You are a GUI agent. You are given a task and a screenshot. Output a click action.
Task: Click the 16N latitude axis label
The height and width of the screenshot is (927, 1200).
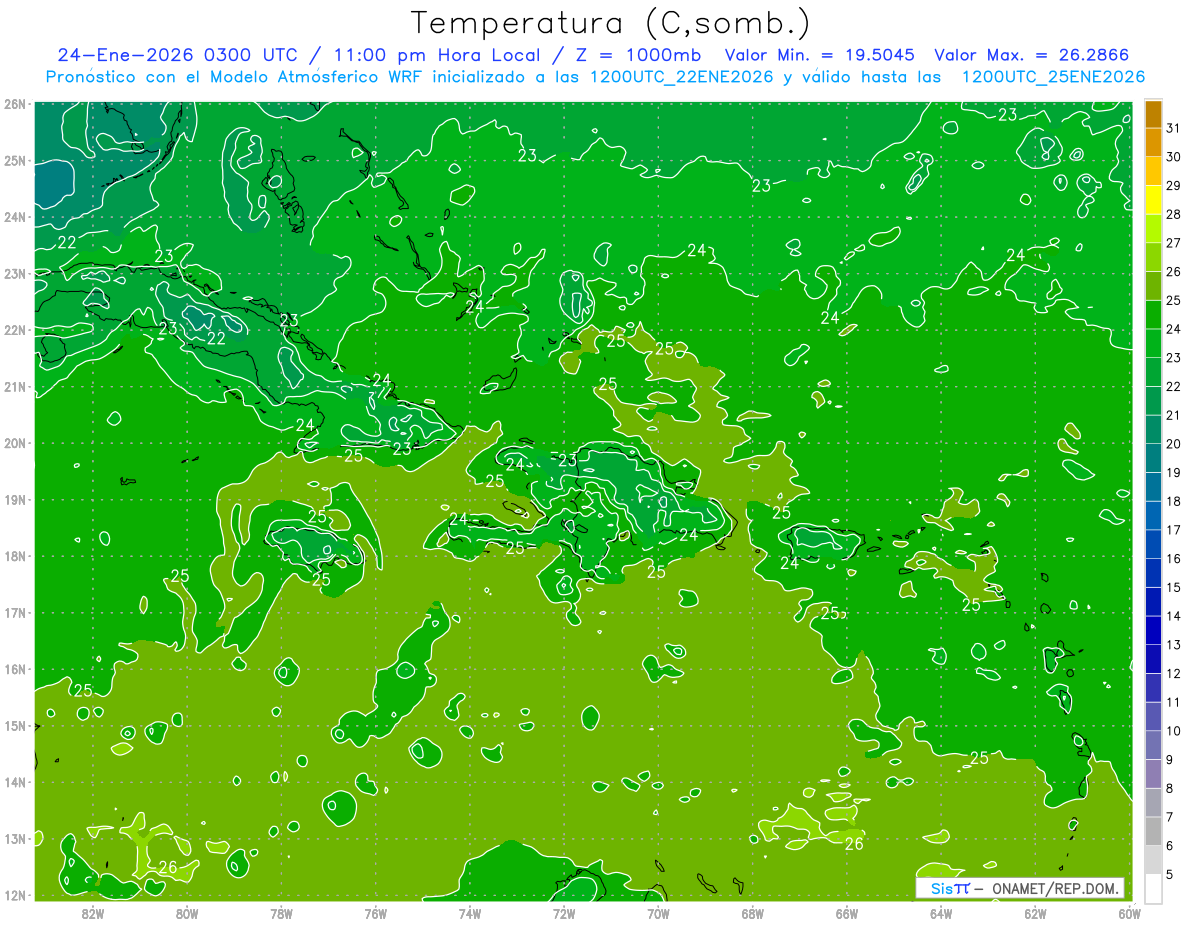pyautogui.click(x=15, y=669)
